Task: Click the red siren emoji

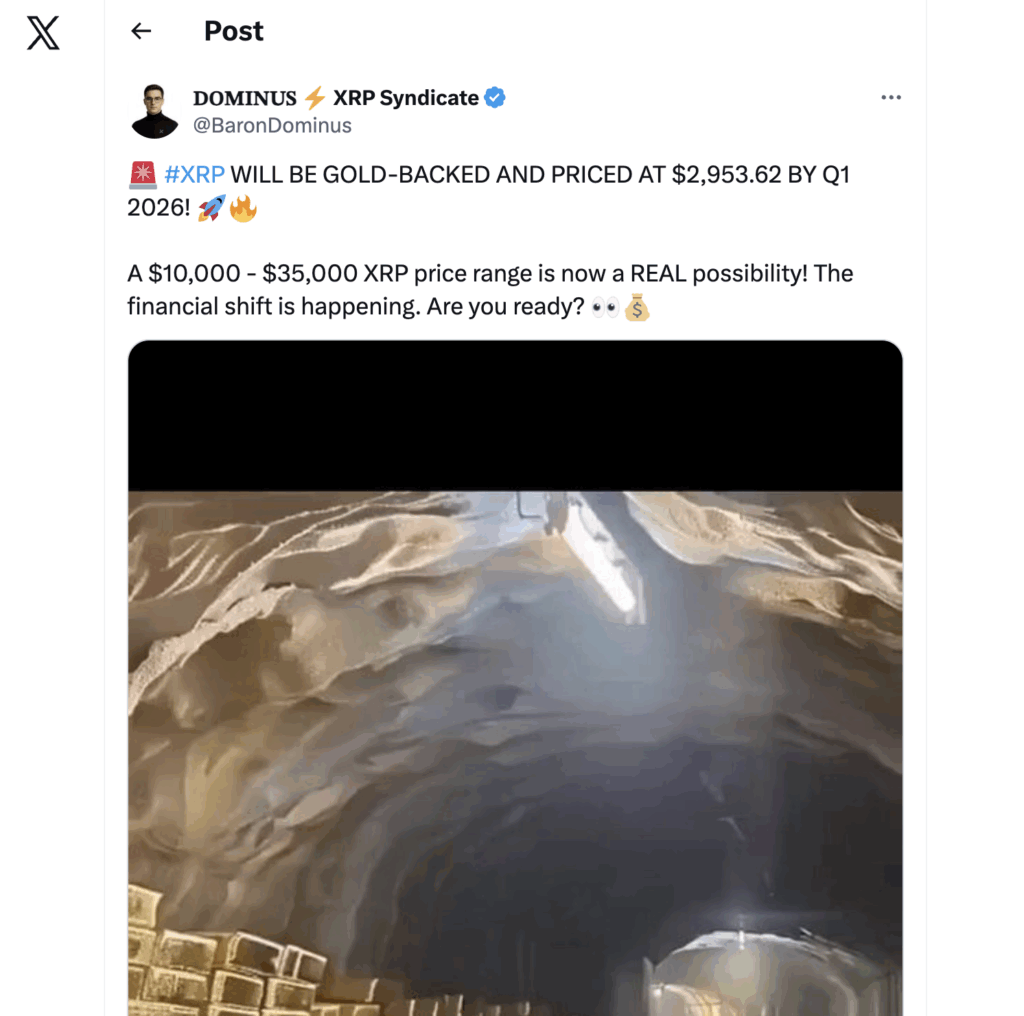Action: pos(142,176)
